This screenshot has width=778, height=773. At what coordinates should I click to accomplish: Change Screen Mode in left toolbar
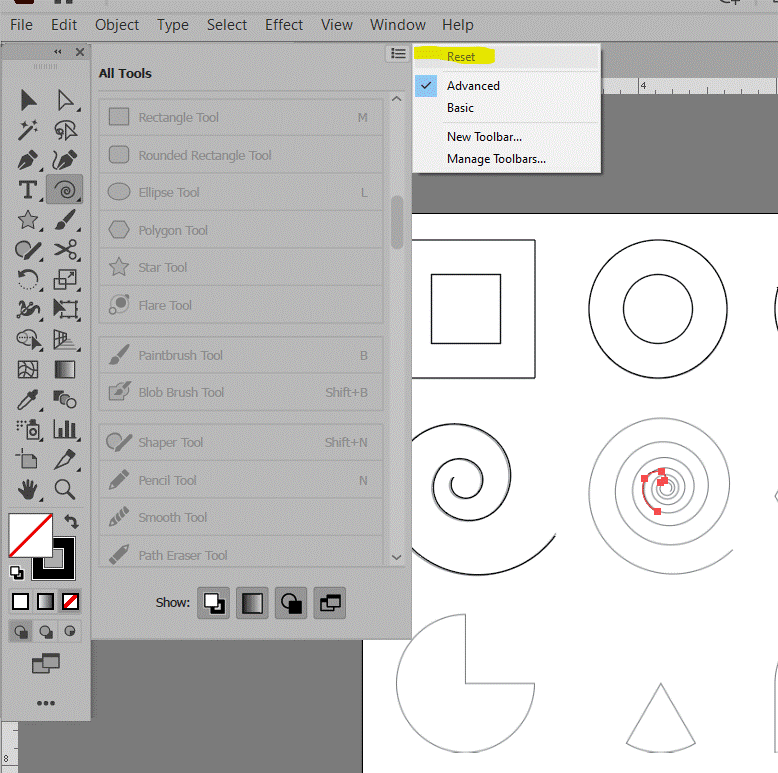(x=46, y=663)
